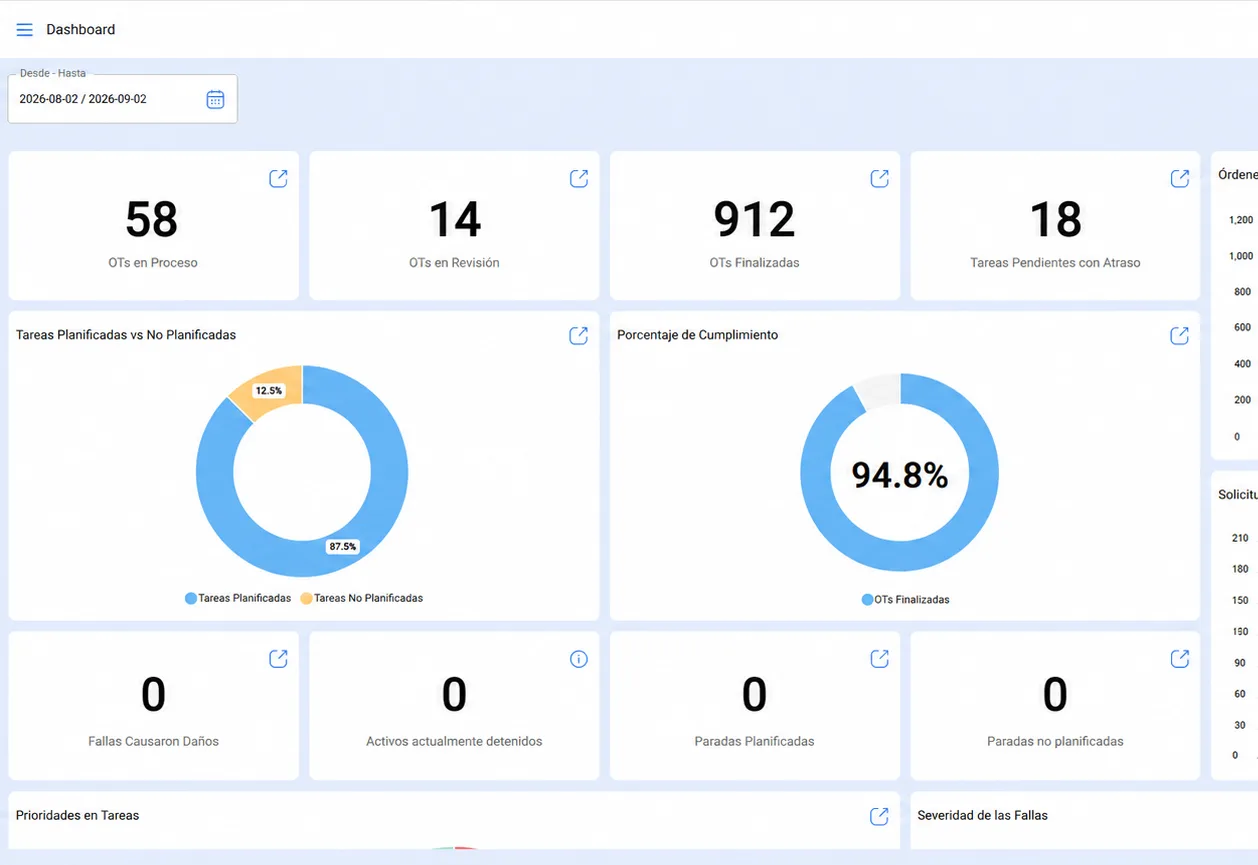Toggle OTs Finalizadas legend entry
Viewport: 1258px width, 865px height.
[x=906, y=600]
